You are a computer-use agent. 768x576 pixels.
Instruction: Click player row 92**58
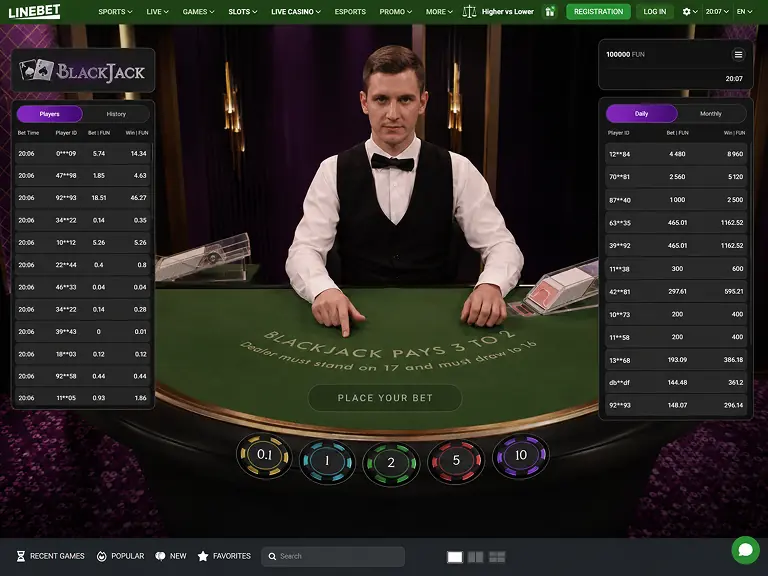(x=82, y=376)
